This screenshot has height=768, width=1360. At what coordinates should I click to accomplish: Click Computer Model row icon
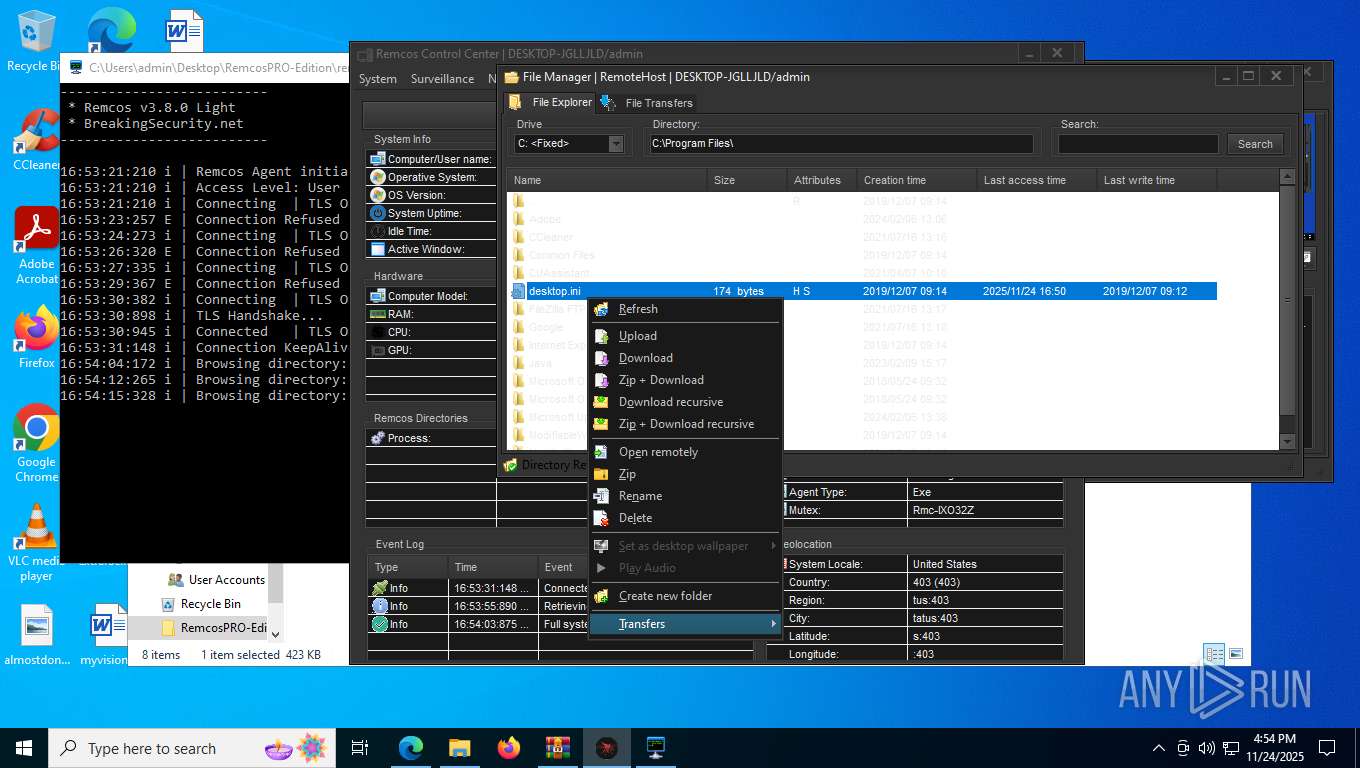point(378,296)
